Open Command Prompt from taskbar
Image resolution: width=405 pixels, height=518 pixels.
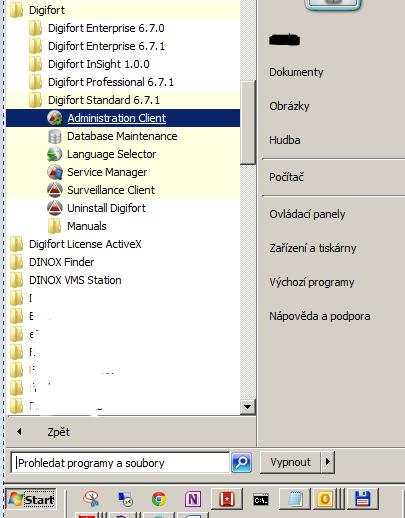[x=260, y=500]
